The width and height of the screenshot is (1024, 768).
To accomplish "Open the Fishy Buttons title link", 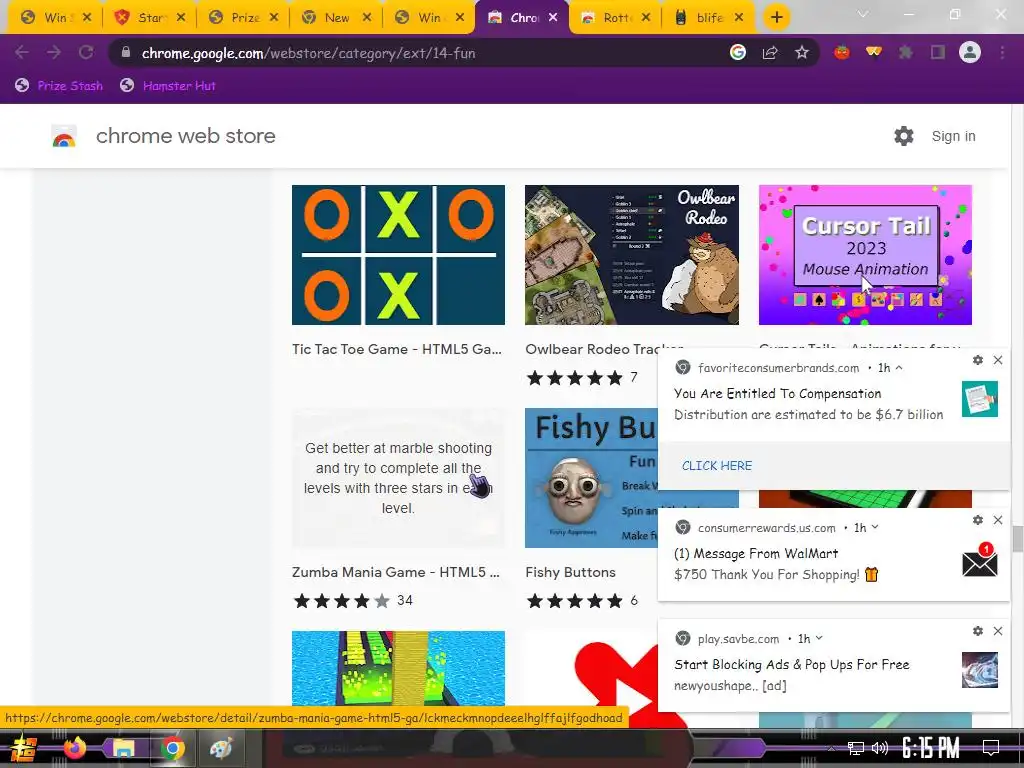I will (571, 572).
